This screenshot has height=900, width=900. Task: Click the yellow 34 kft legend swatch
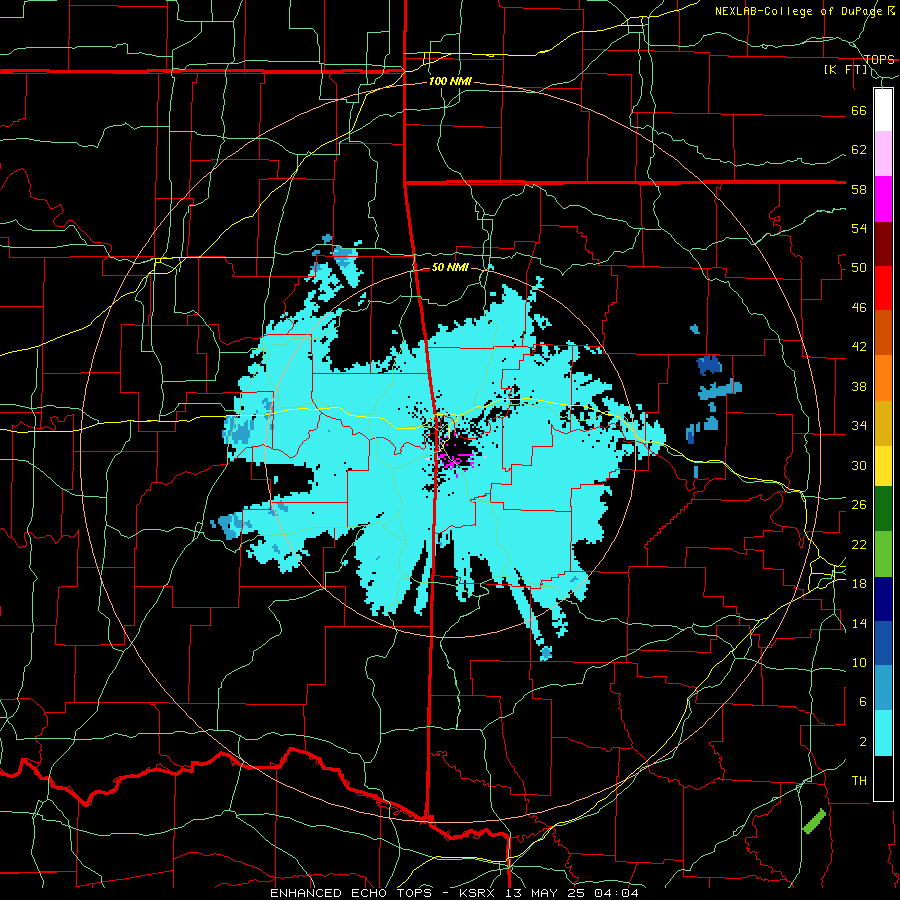[x=883, y=465]
